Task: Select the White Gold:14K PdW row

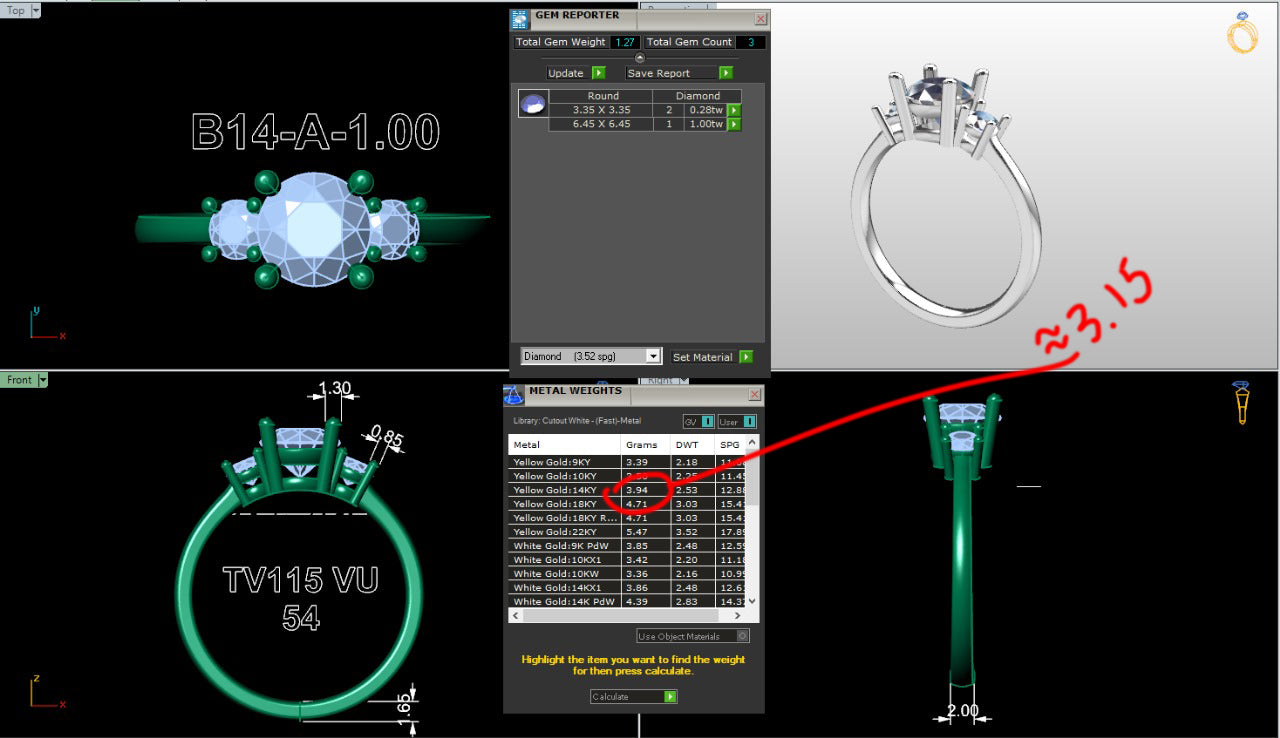Action: 628,602
